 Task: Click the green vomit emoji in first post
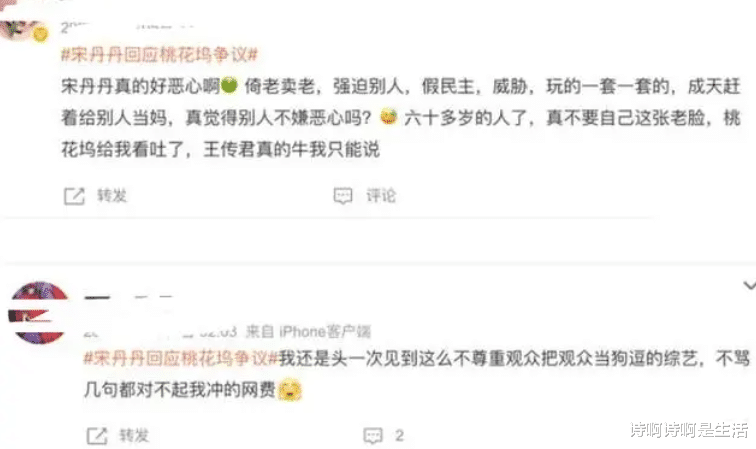(229, 85)
